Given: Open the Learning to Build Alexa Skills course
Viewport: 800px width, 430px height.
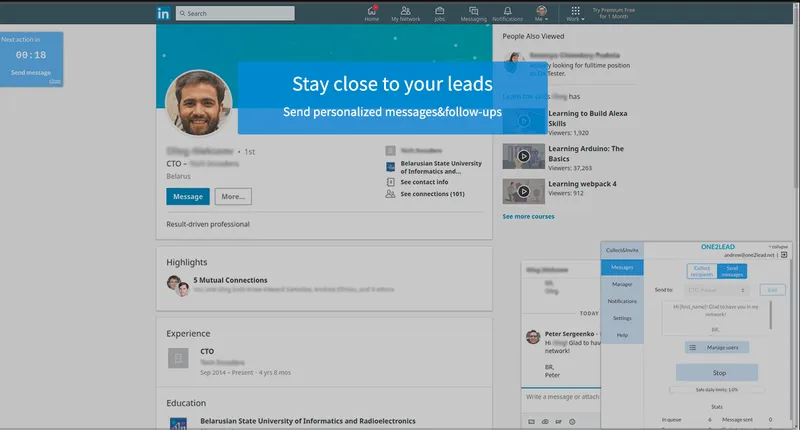Looking at the screenshot, I should (587, 118).
